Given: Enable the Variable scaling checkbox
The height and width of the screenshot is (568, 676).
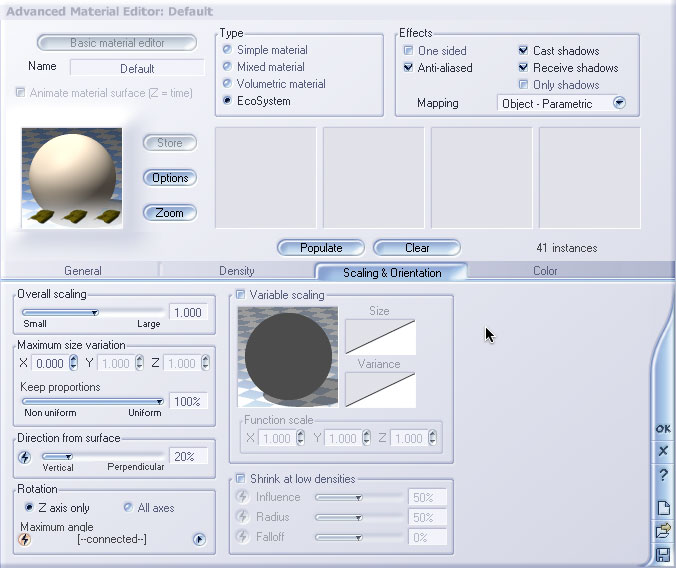Looking at the screenshot, I should (x=240, y=295).
